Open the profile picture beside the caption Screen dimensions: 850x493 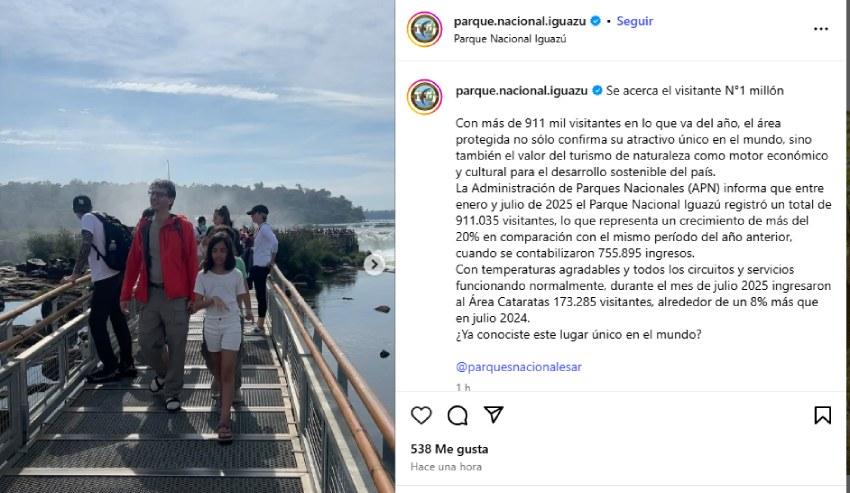tap(424, 97)
